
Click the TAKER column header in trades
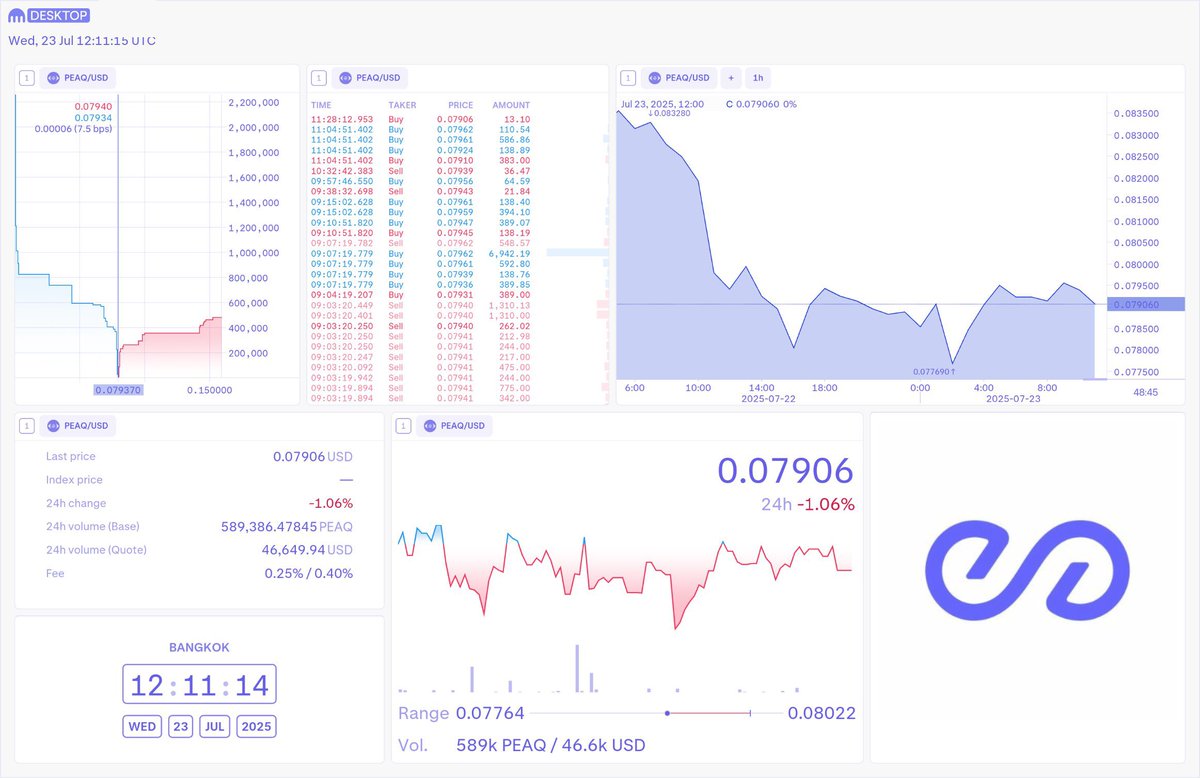(402, 105)
